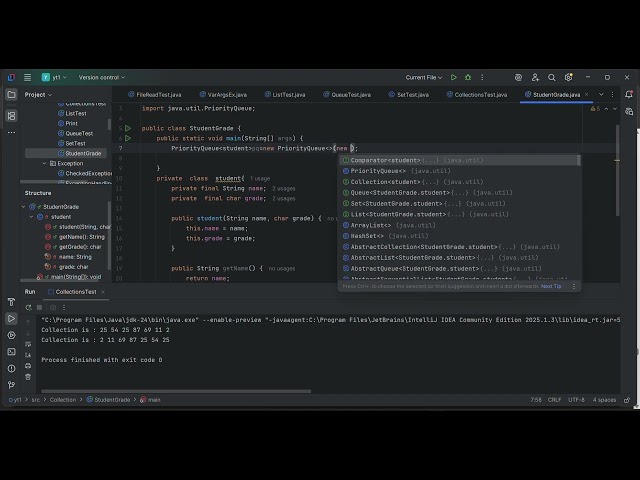Toggle read-only lock in status bar
Screen dimensions: 640x480
627,400
